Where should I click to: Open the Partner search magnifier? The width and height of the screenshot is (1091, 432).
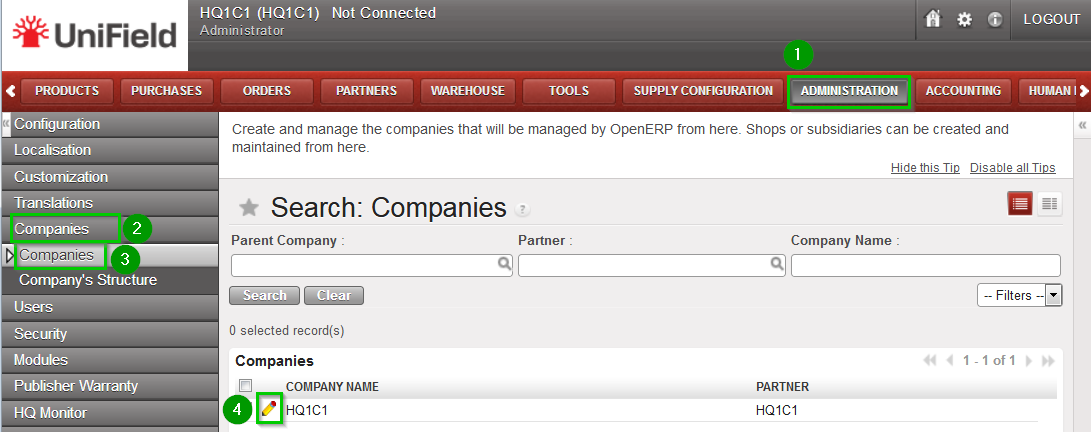777,264
